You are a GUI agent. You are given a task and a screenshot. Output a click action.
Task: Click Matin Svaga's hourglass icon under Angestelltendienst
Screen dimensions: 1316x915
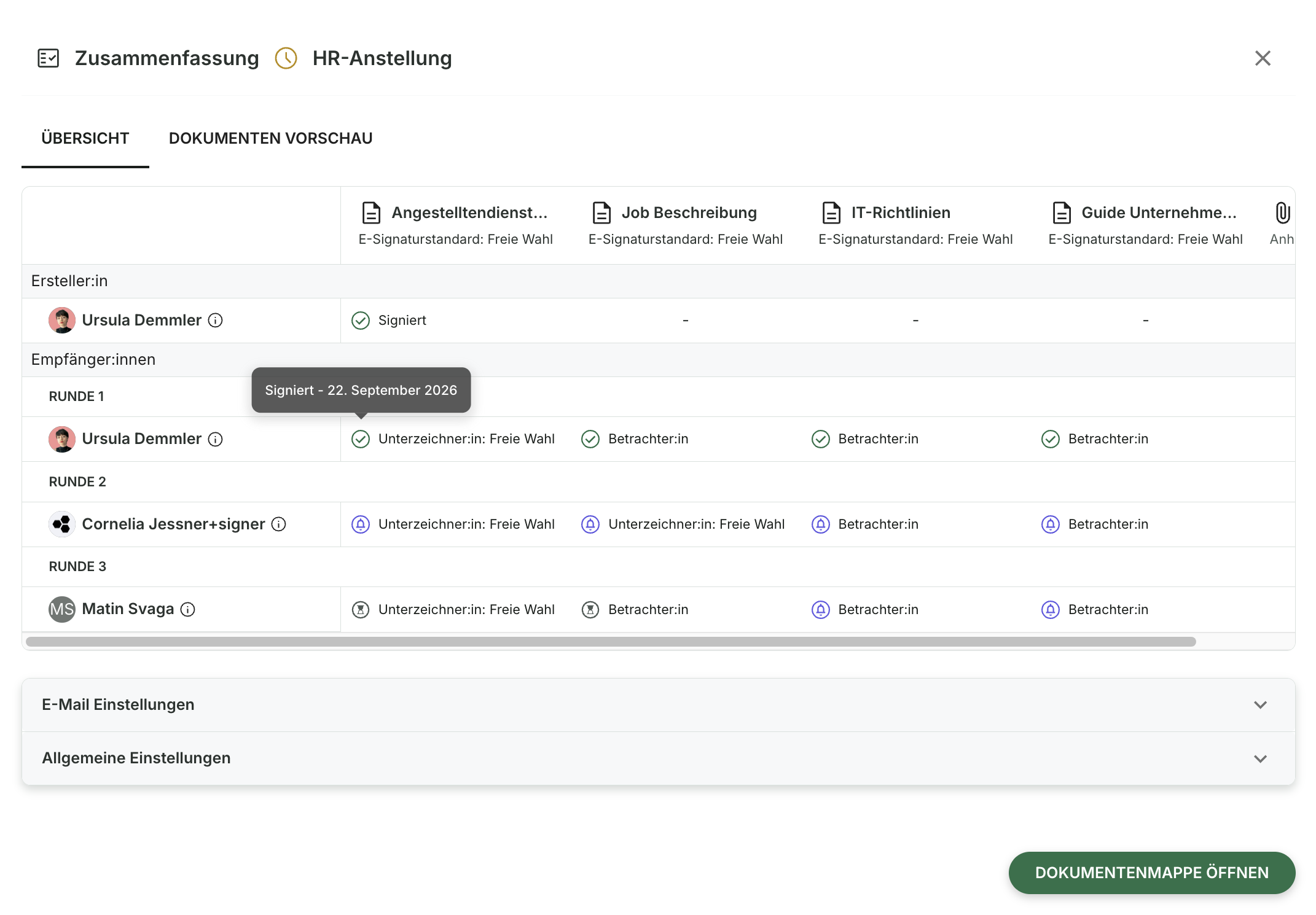coord(361,610)
